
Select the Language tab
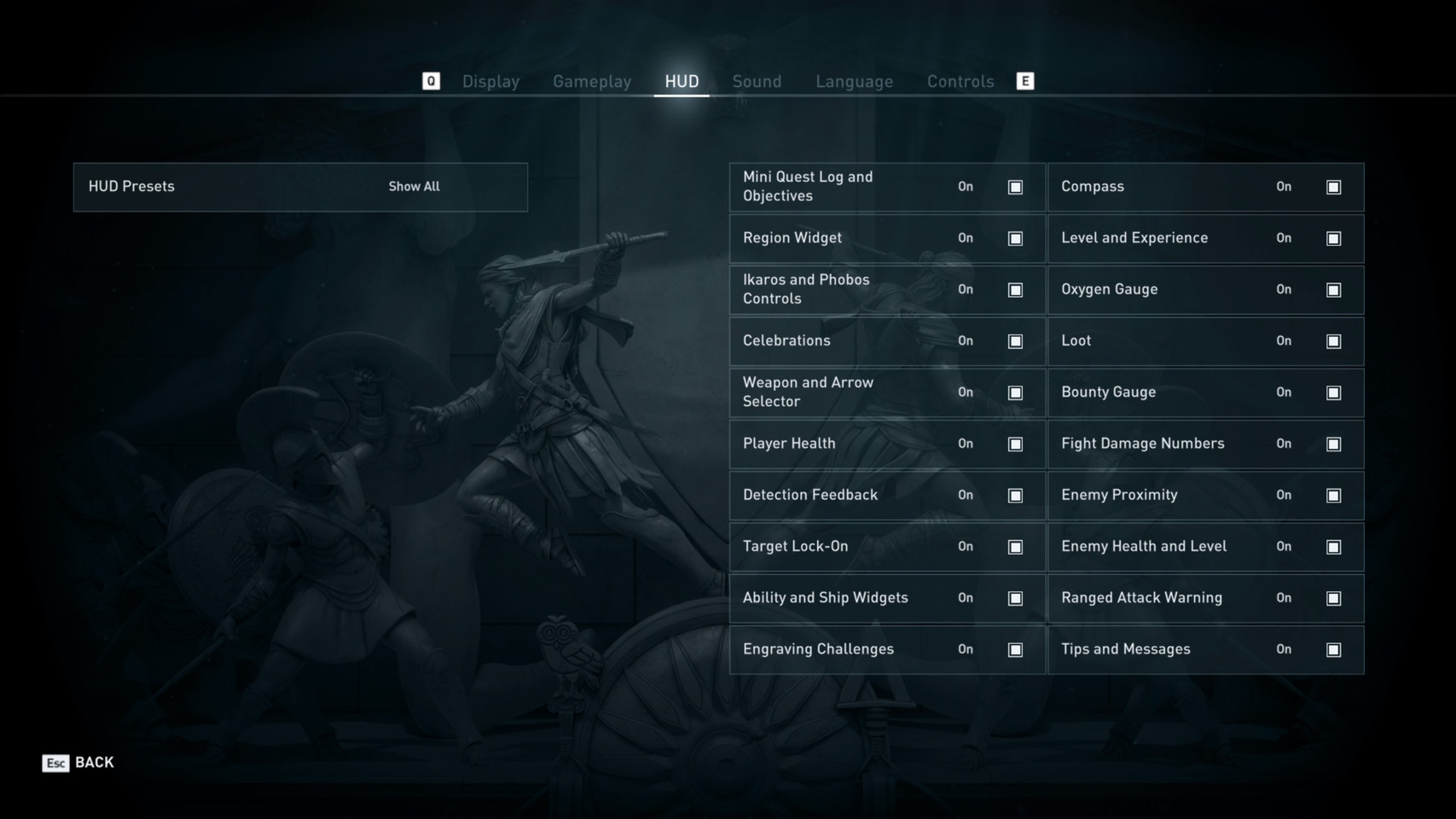tap(854, 82)
